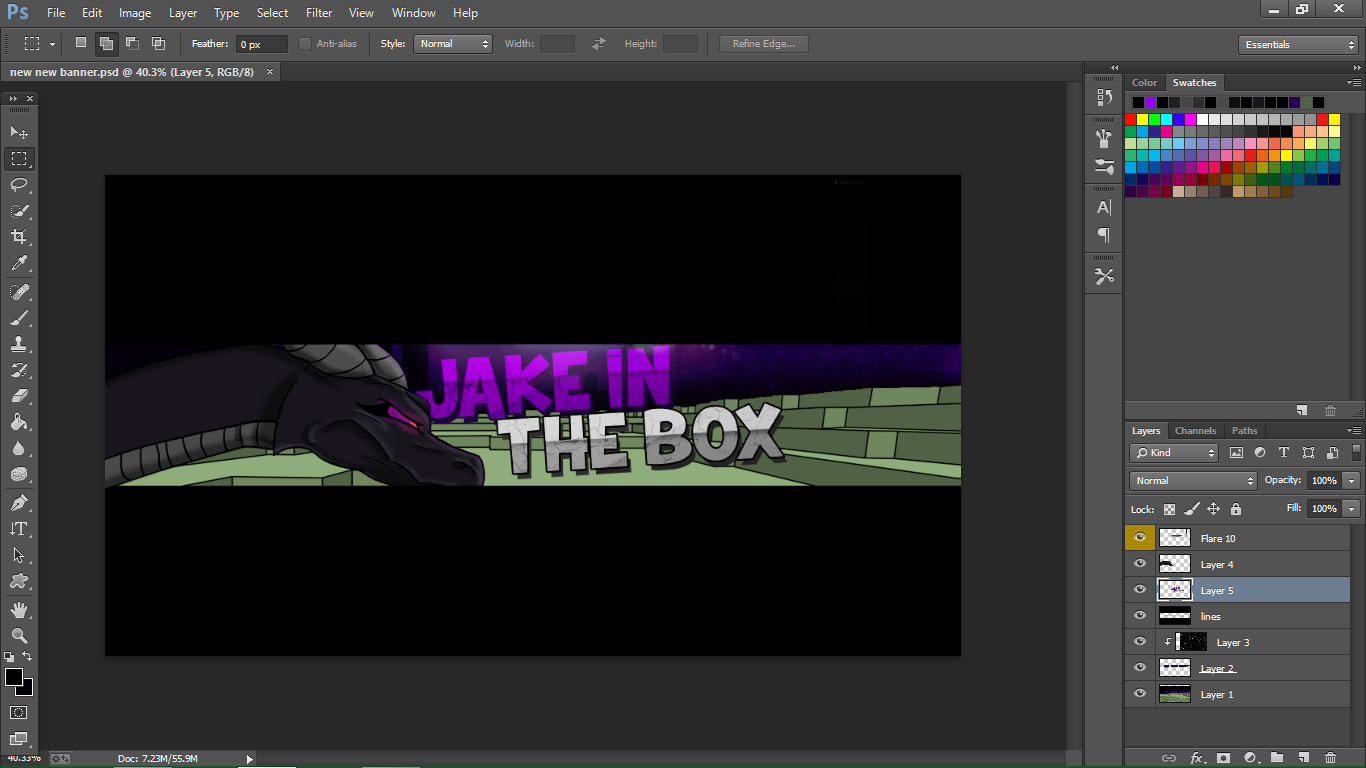Close the new new banner.psd tab
1366x768 pixels.
coord(269,72)
